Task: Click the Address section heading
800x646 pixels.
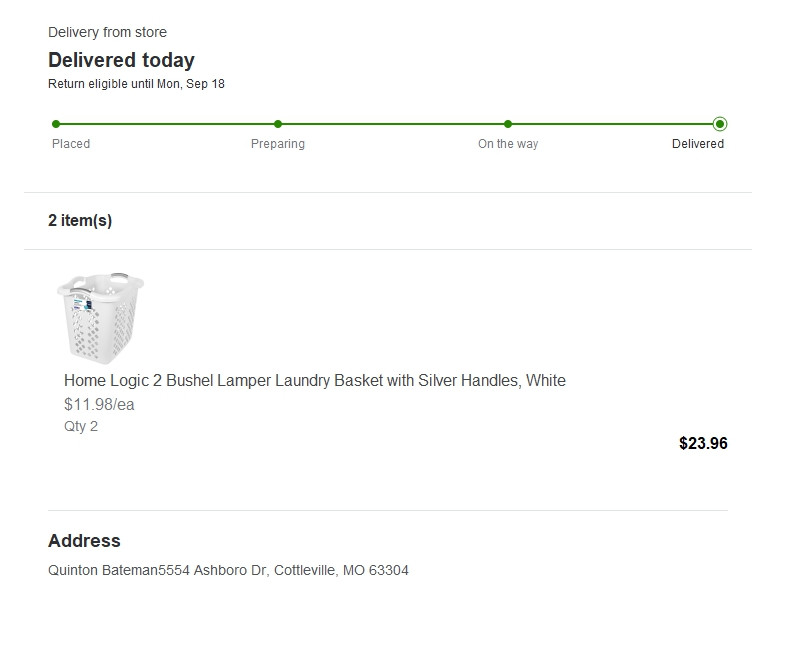Action: (84, 541)
